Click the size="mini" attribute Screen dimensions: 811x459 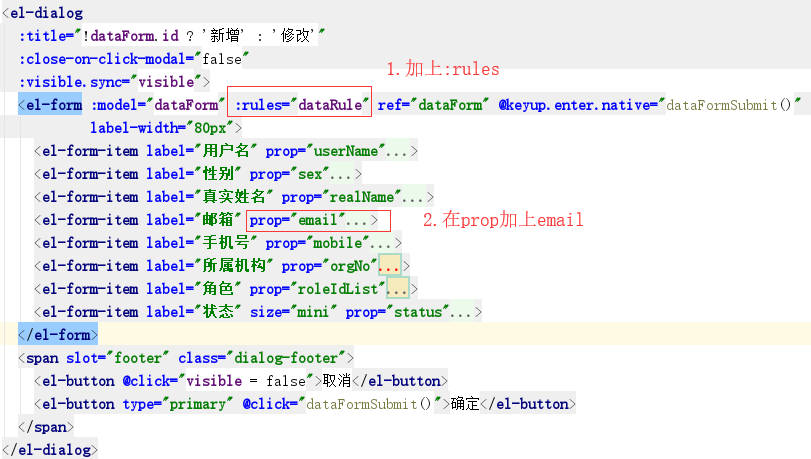tap(293, 312)
